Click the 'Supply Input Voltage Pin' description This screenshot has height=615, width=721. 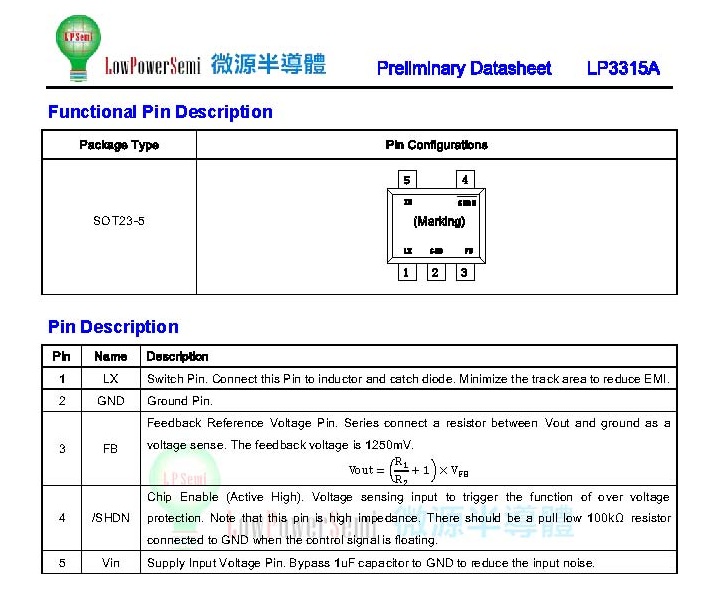point(371,563)
